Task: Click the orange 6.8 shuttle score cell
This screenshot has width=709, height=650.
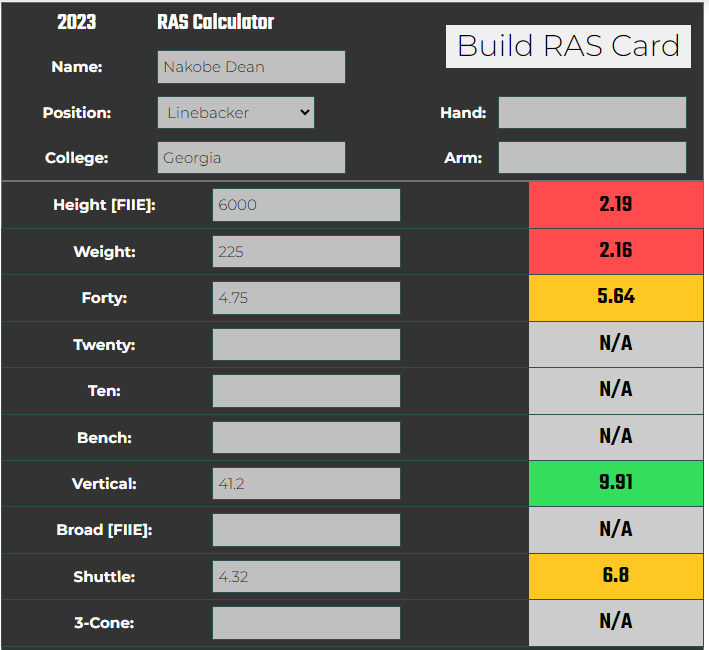Action: pos(615,576)
